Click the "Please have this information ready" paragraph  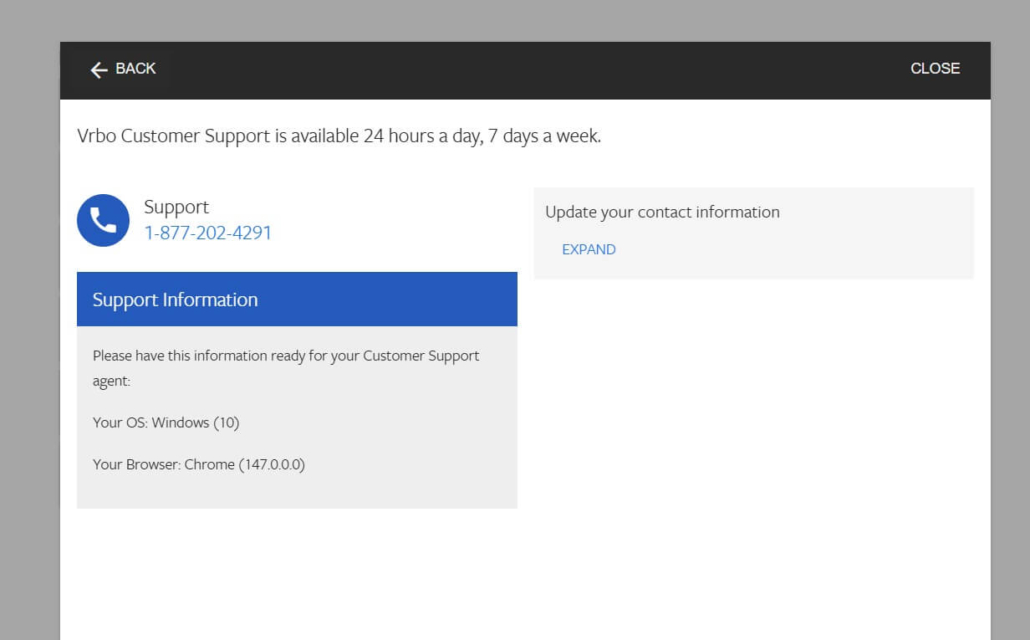pyautogui.click(x=286, y=368)
